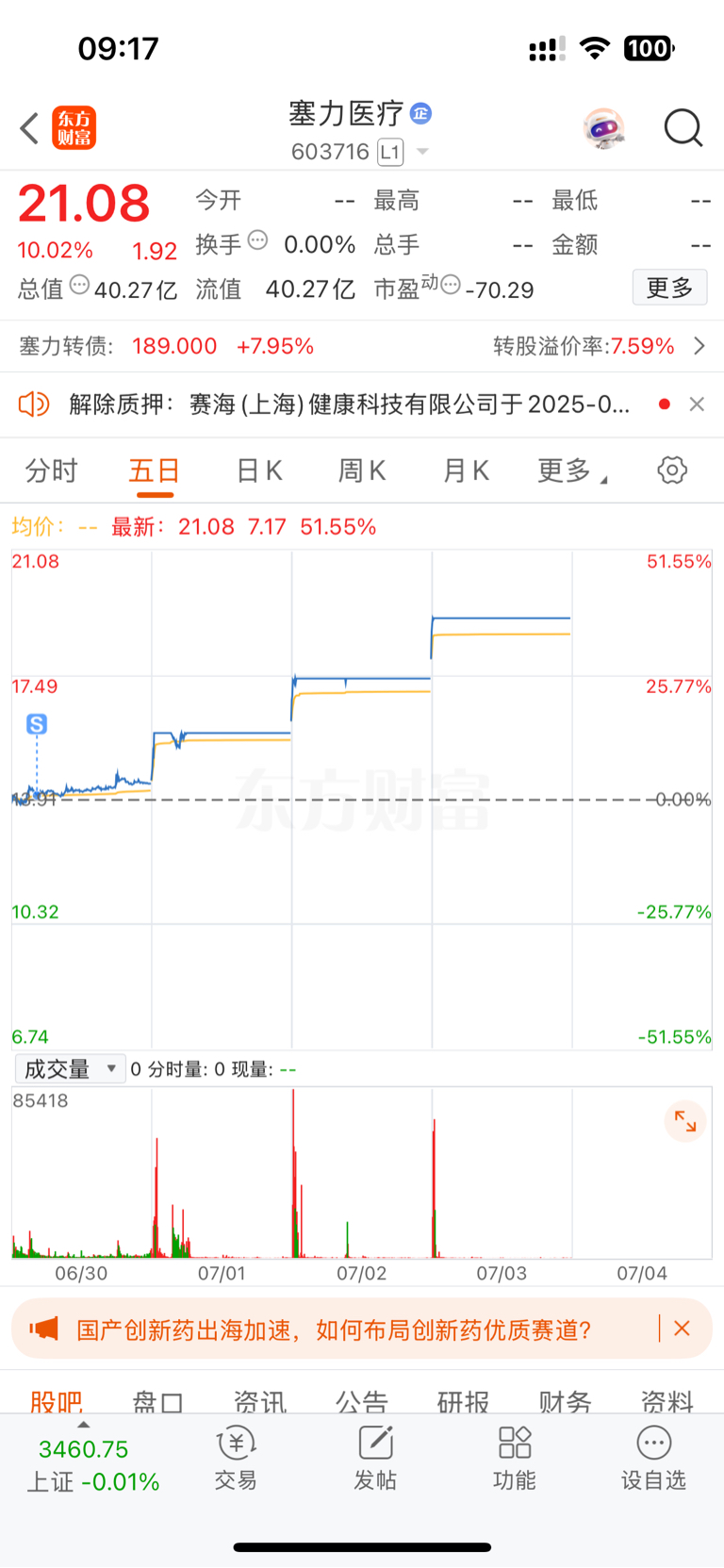Switch to 日K chart tab
Screen dimensions: 724x1568
click(259, 470)
